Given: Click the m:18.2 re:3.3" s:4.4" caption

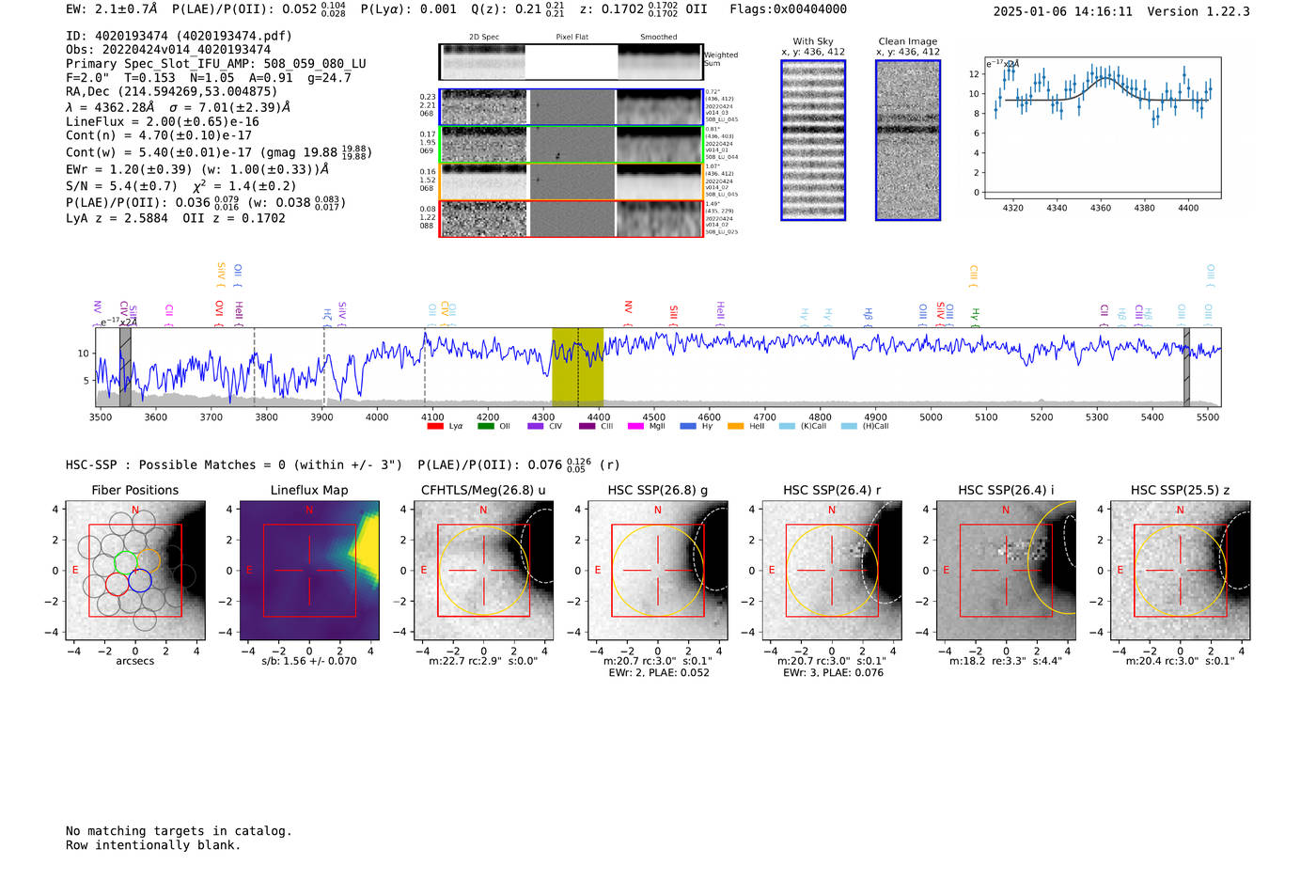Looking at the screenshot, I should (1006, 661).
